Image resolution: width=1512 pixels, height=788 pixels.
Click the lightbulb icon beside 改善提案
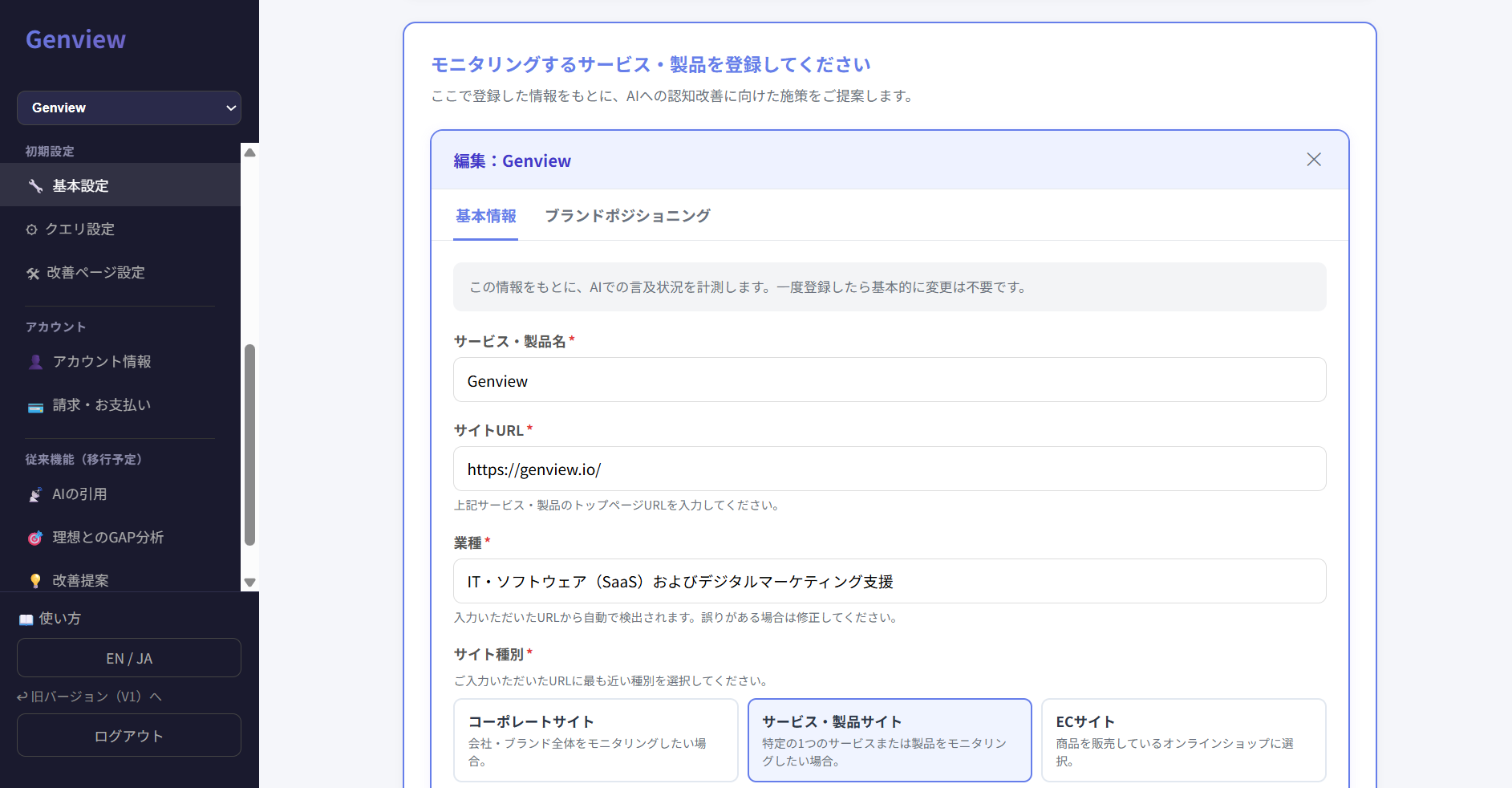click(35, 581)
